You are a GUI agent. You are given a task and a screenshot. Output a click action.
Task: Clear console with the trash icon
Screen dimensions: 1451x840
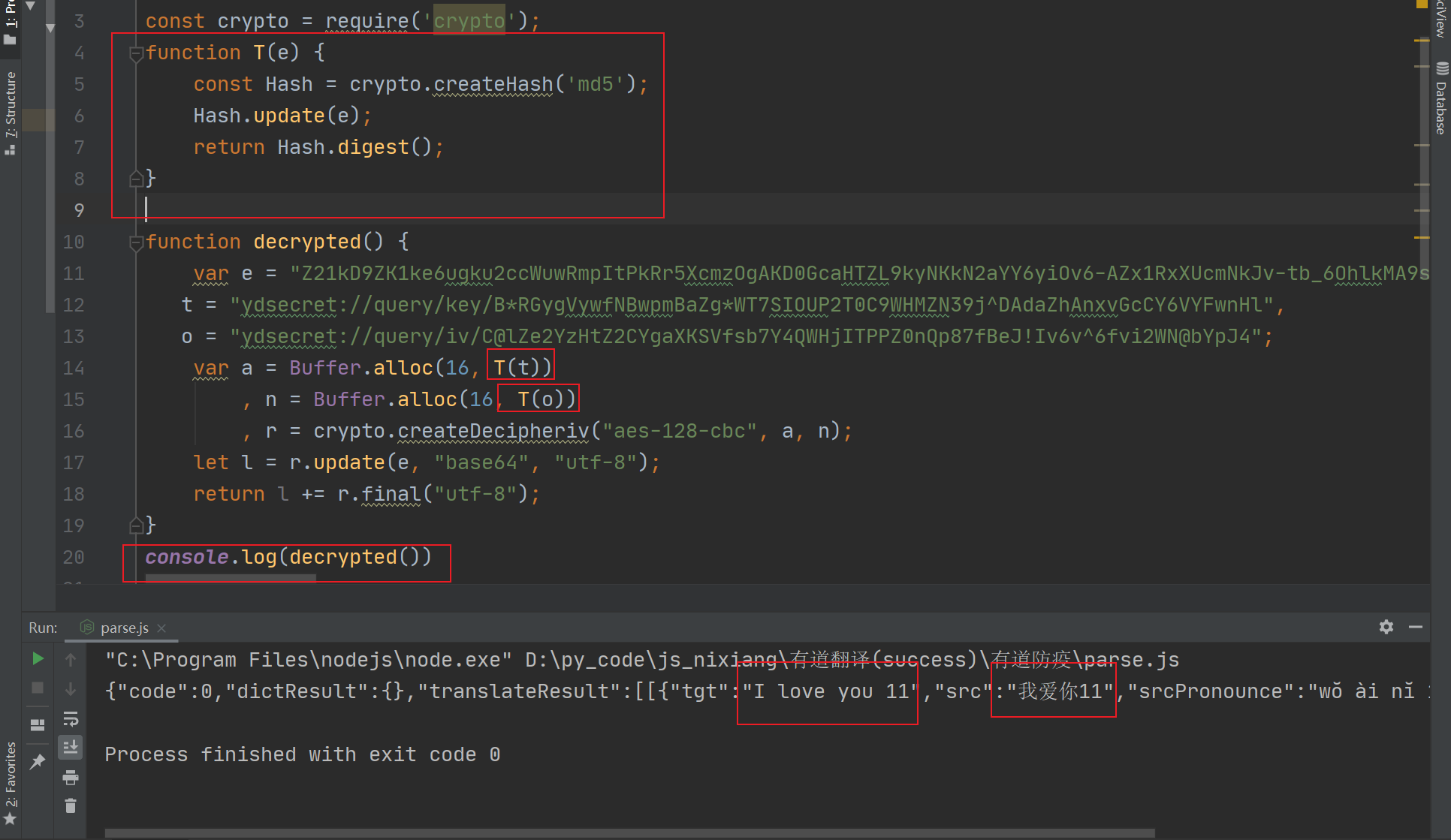coord(71,805)
